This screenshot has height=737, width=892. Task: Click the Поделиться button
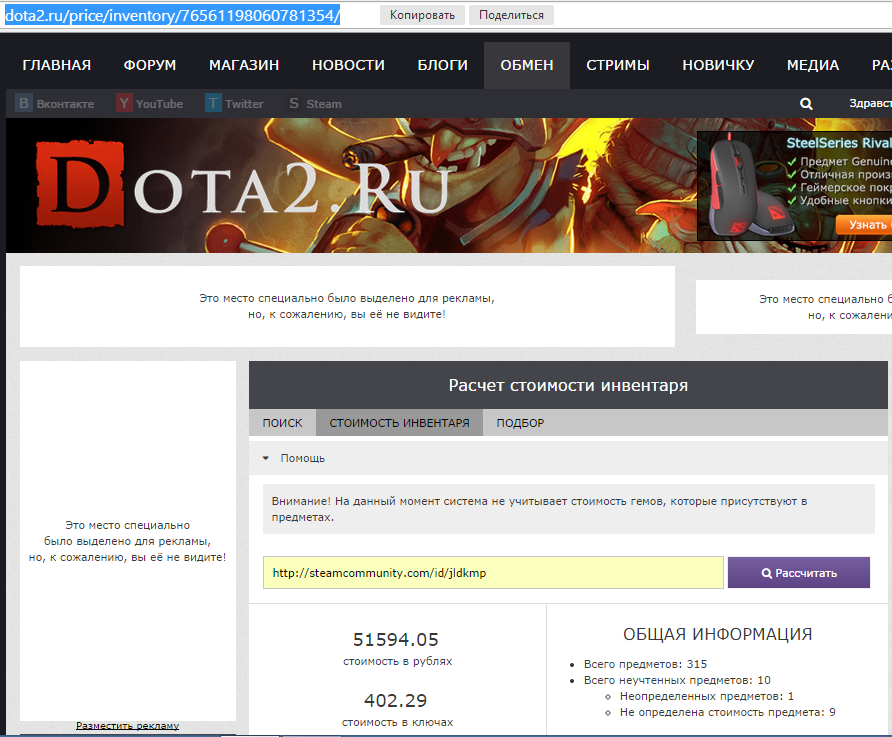(x=511, y=15)
